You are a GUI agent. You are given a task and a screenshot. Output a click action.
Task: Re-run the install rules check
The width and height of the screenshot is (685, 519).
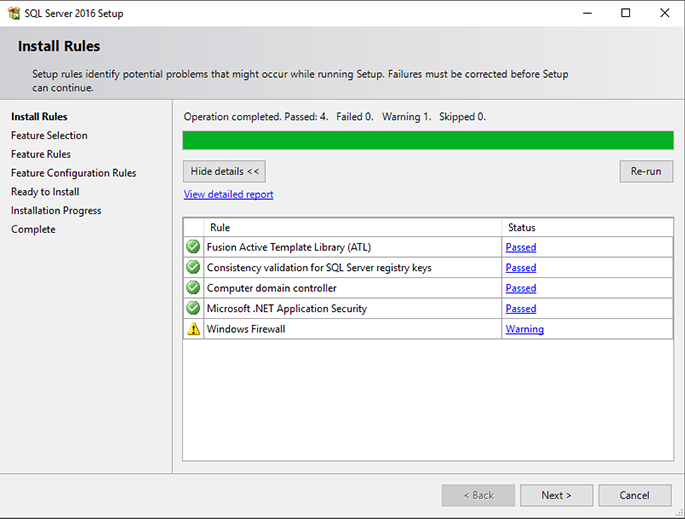point(645,171)
